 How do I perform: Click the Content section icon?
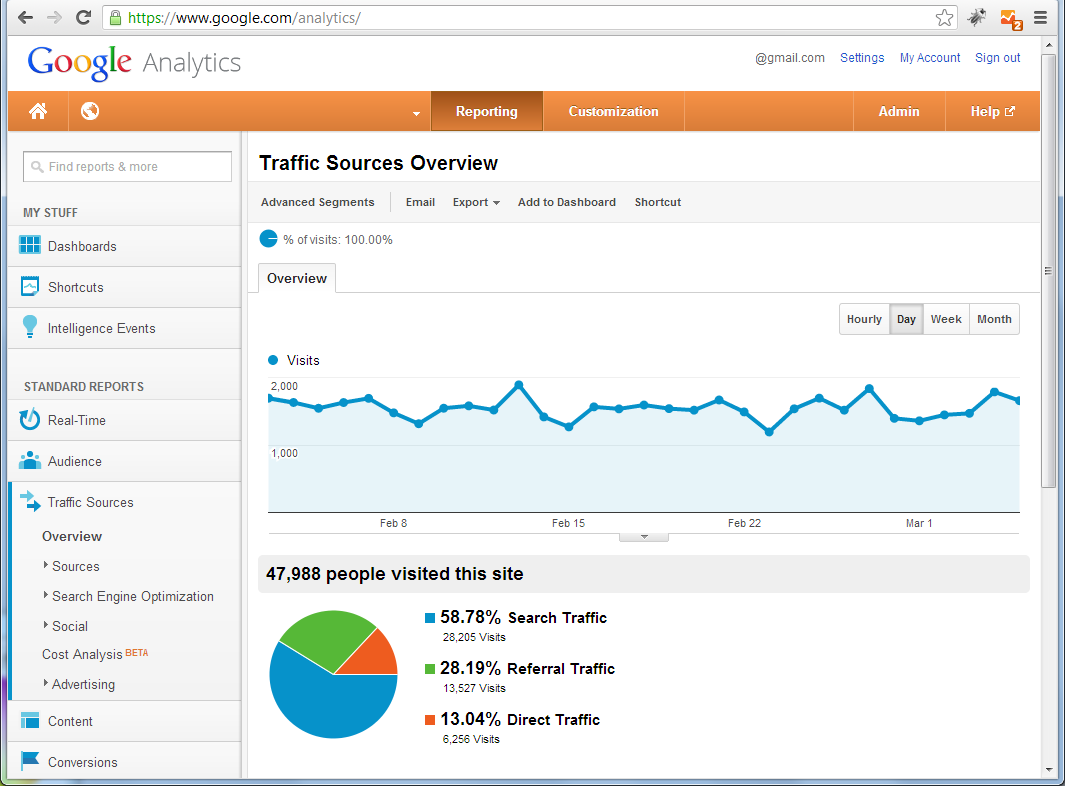30,720
